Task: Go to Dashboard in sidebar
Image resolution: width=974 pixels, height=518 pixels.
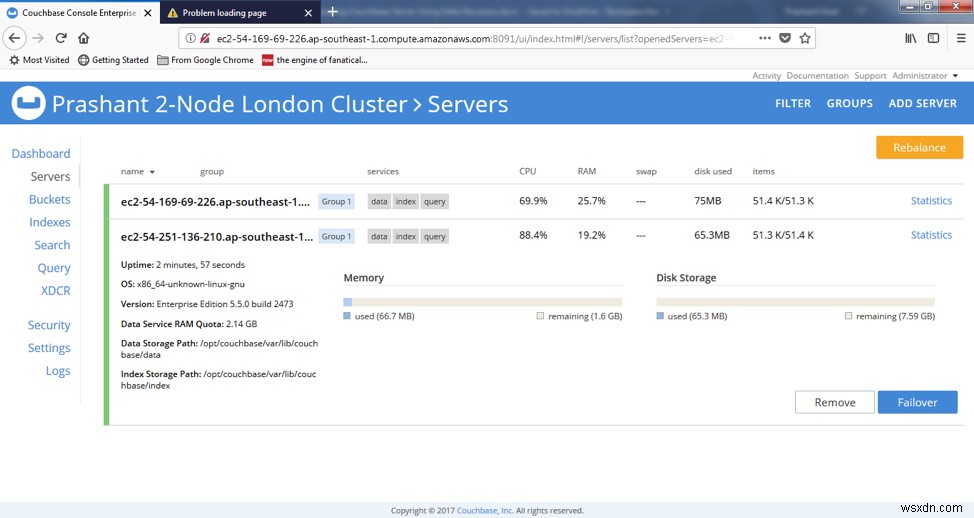Action: click(41, 153)
